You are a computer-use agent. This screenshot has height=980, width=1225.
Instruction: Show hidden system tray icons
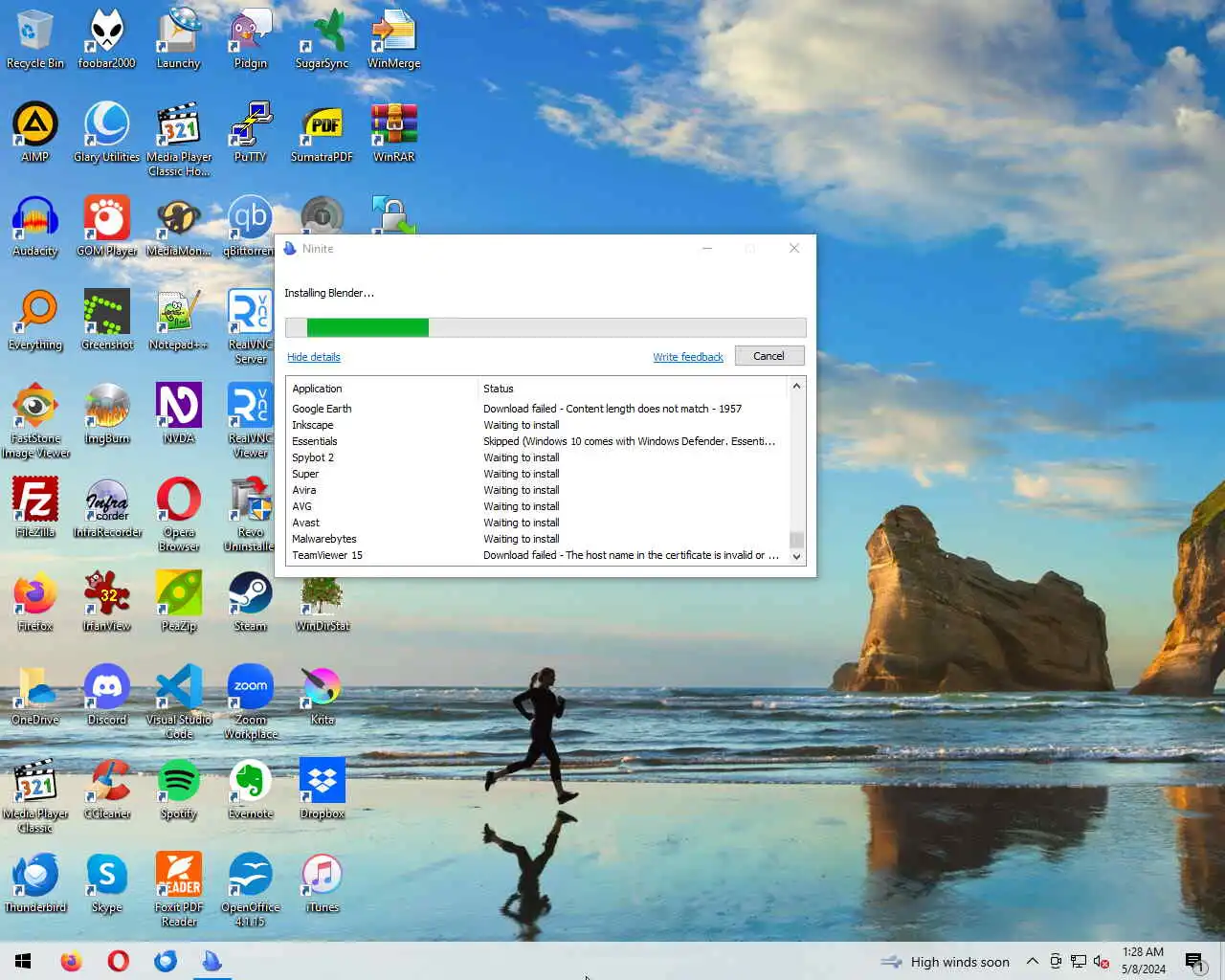pos(1032,961)
